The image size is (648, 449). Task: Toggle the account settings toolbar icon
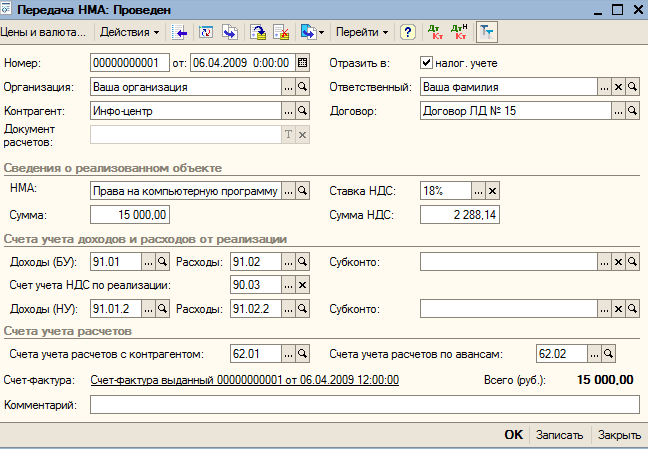click(487, 32)
